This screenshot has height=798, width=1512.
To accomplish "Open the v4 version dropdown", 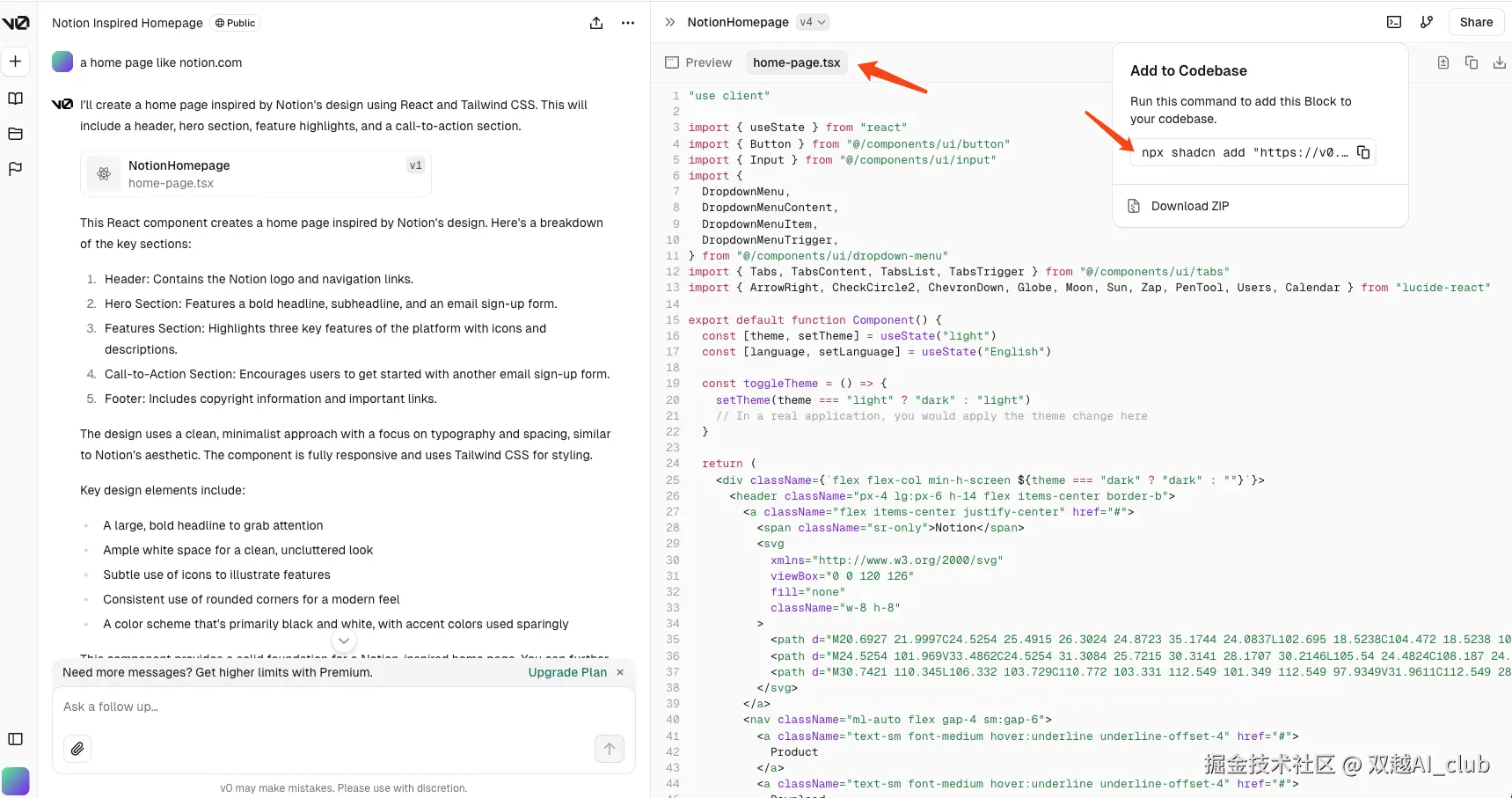I will (813, 22).
